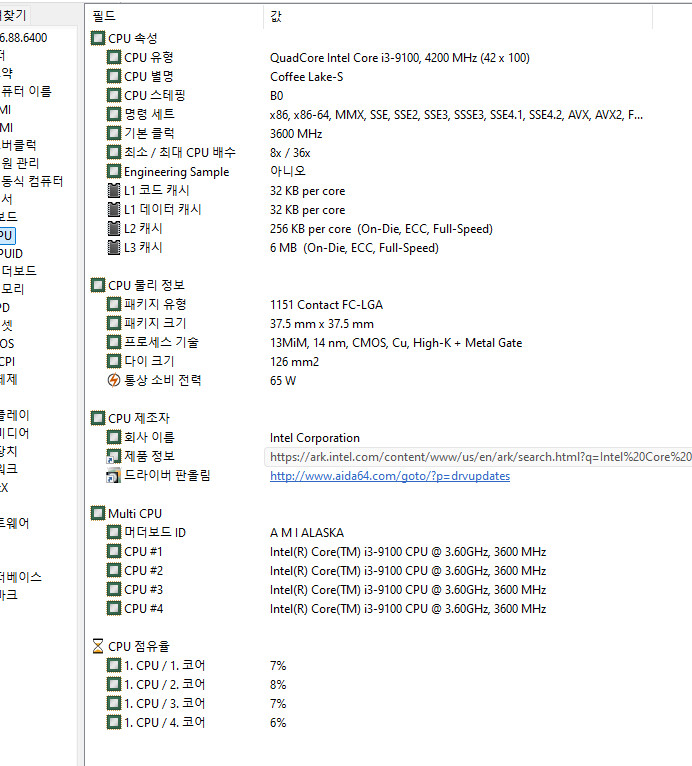The image size is (692, 766).
Task: Open the aida64.com driver updates link
Action: click(389, 476)
